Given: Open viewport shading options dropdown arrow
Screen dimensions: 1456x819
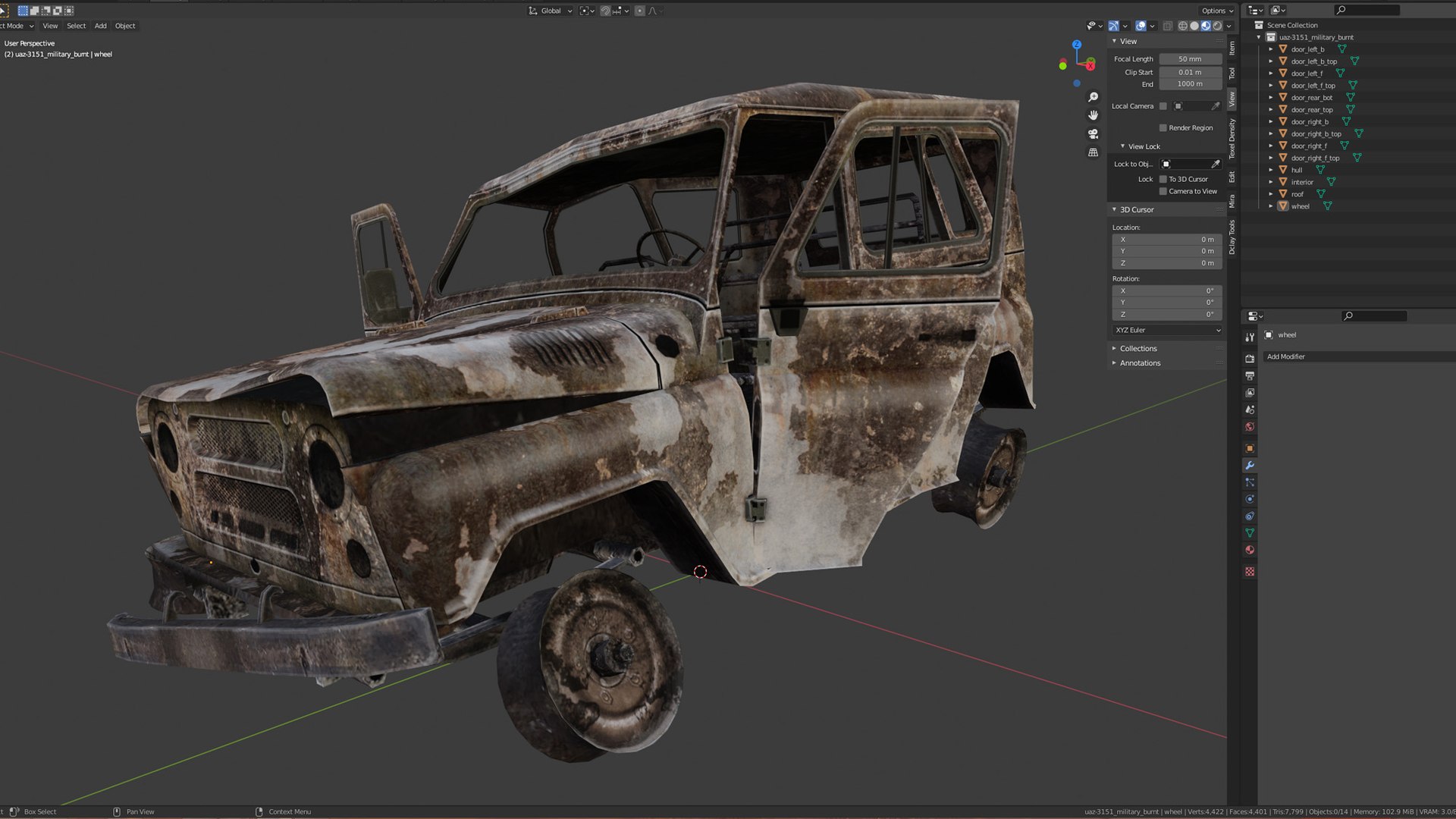Looking at the screenshot, I should 1229,26.
